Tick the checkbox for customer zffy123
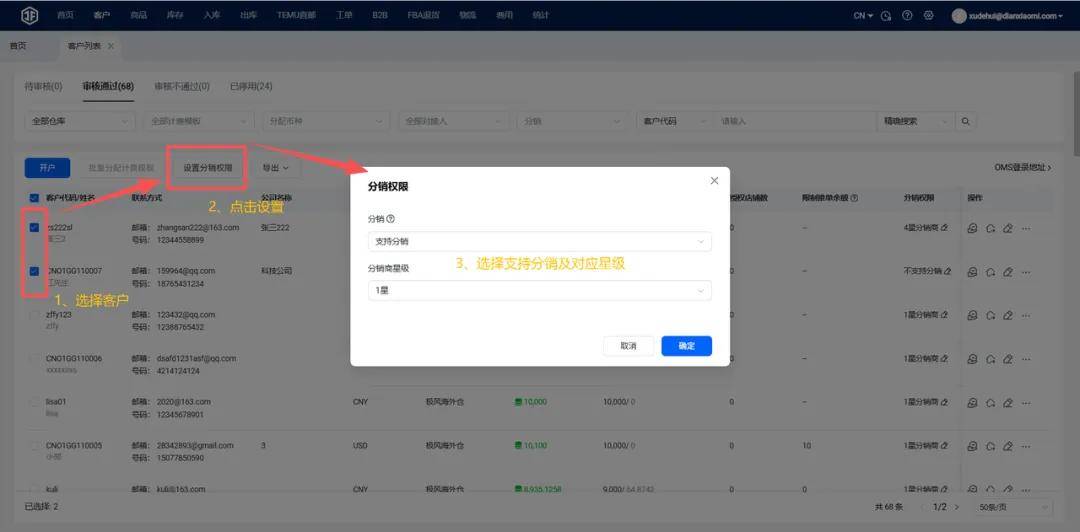Screen dimensions: 1080x532 click(35, 315)
